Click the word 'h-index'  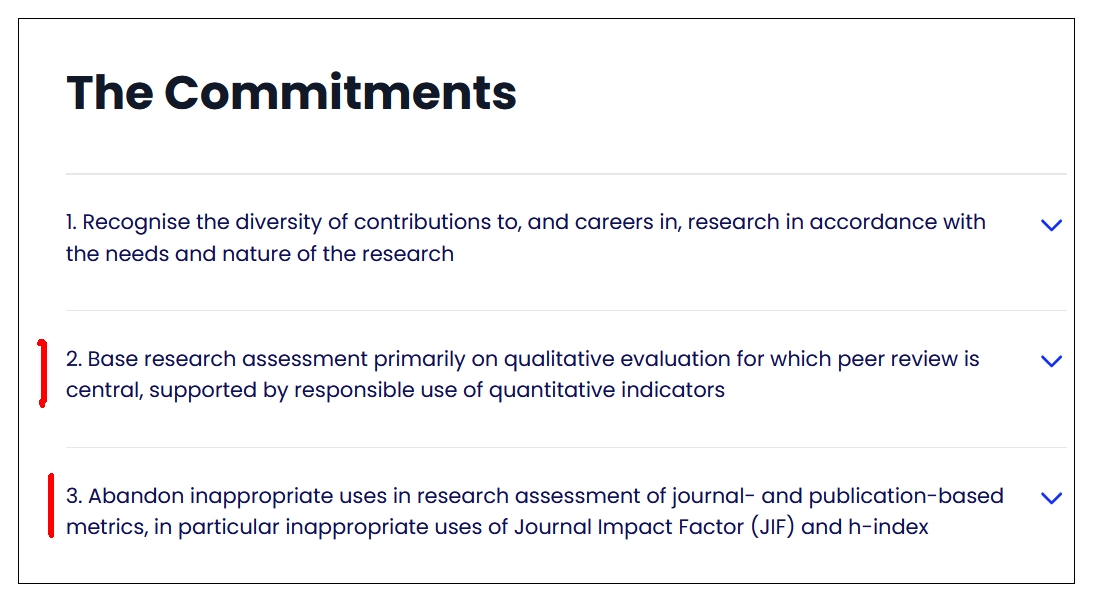889,526
